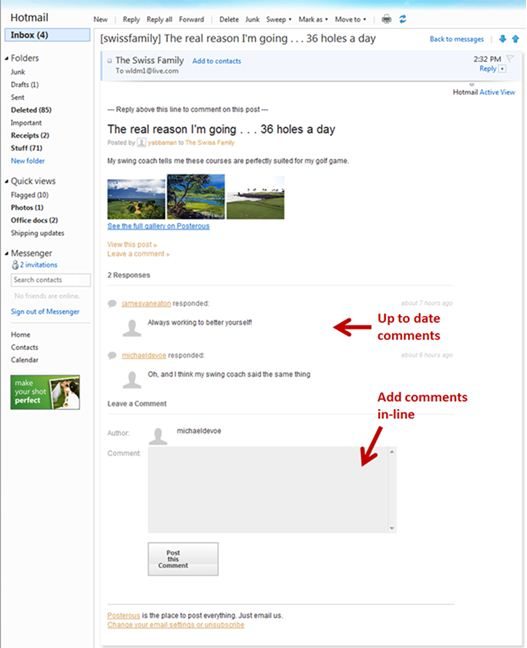Open See the full gallery on Posterous link
This screenshot has height=648, width=527.
click(158, 226)
